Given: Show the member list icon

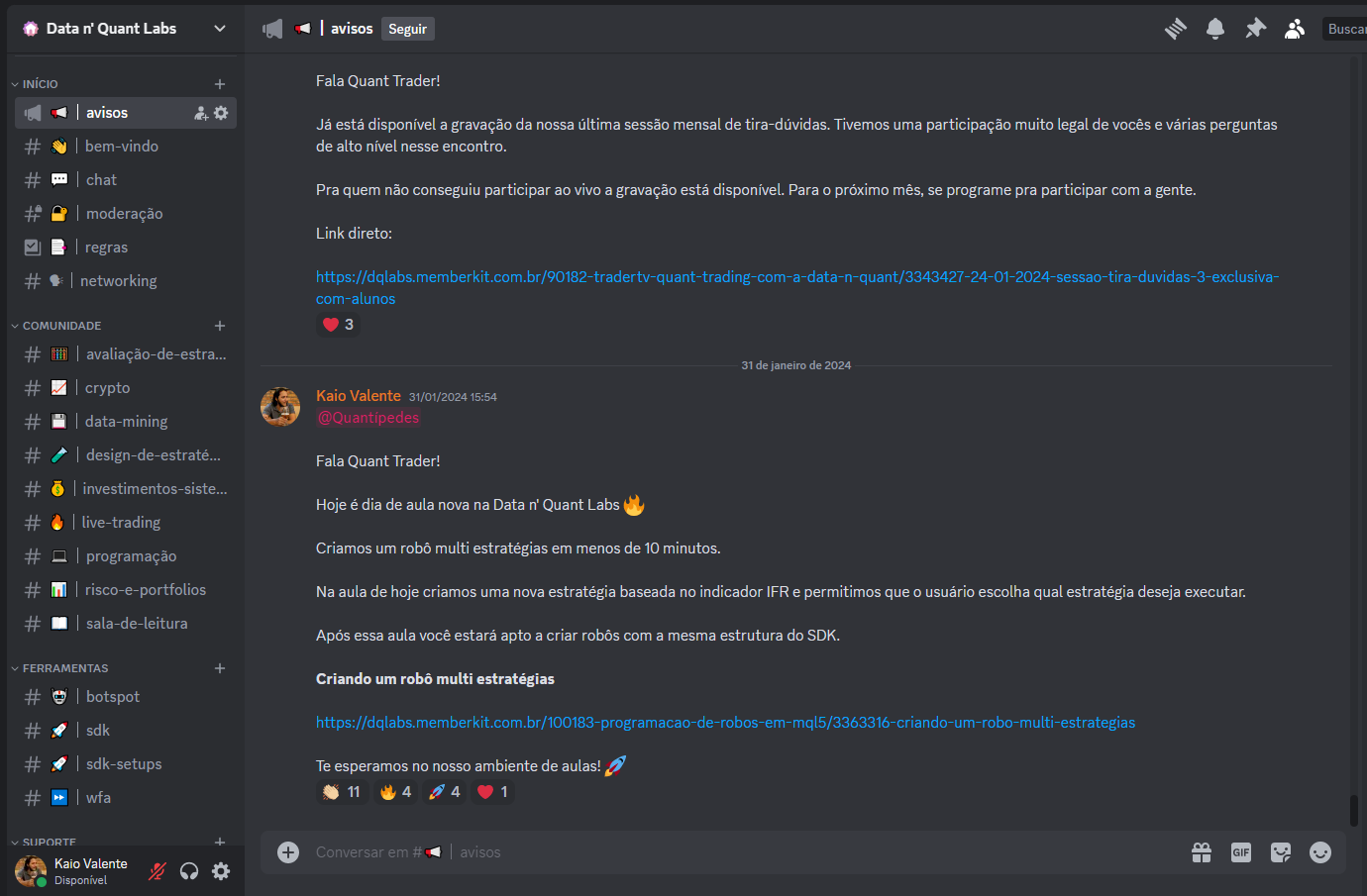Looking at the screenshot, I should [1295, 29].
